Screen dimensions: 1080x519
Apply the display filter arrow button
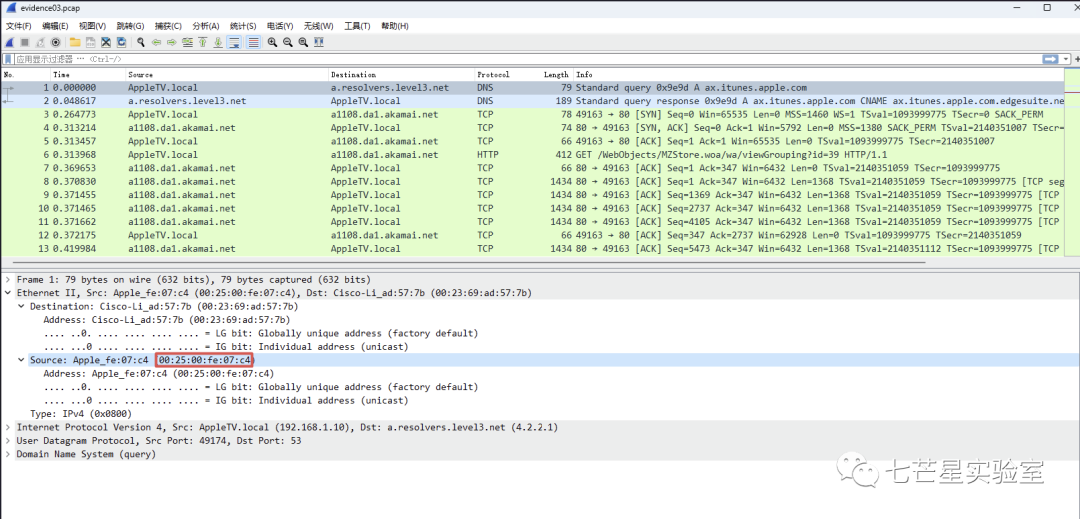pyautogui.click(x=1050, y=59)
